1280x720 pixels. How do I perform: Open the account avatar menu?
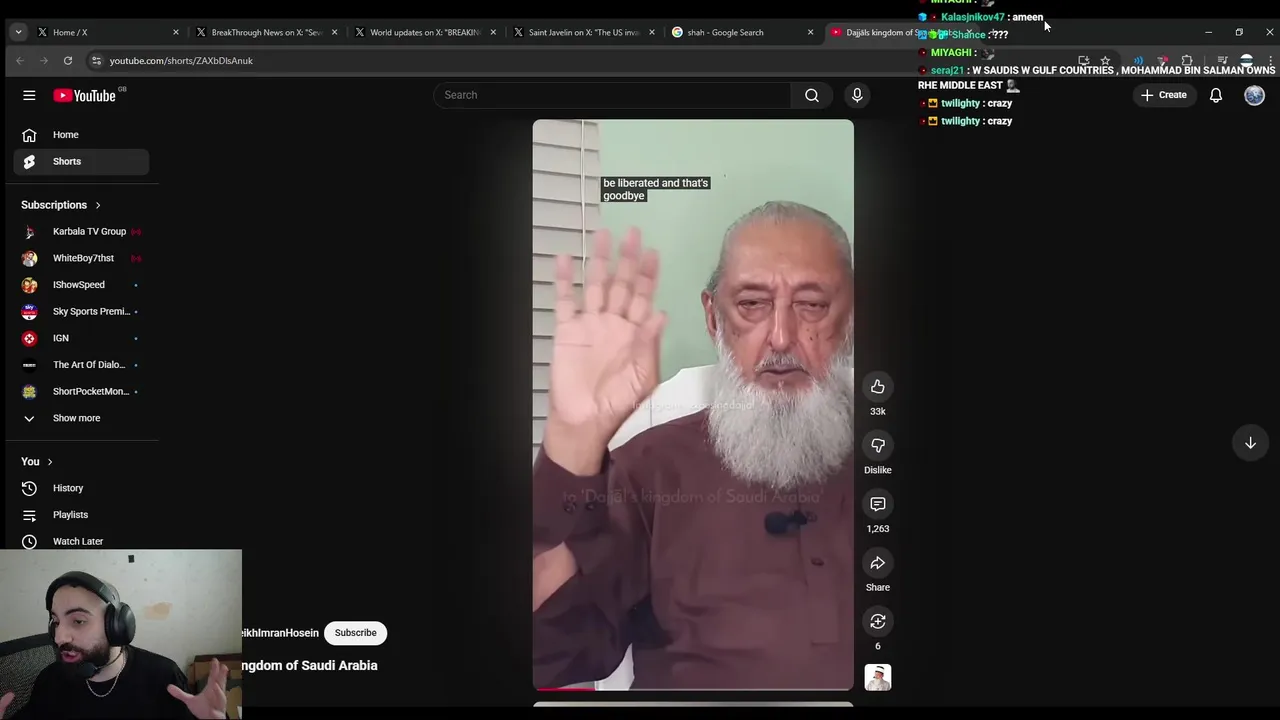click(x=1254, y=95)
